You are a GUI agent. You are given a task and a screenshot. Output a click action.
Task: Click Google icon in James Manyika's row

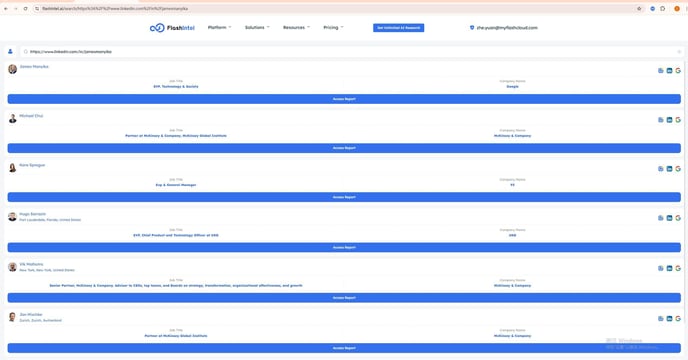[678, 71]
